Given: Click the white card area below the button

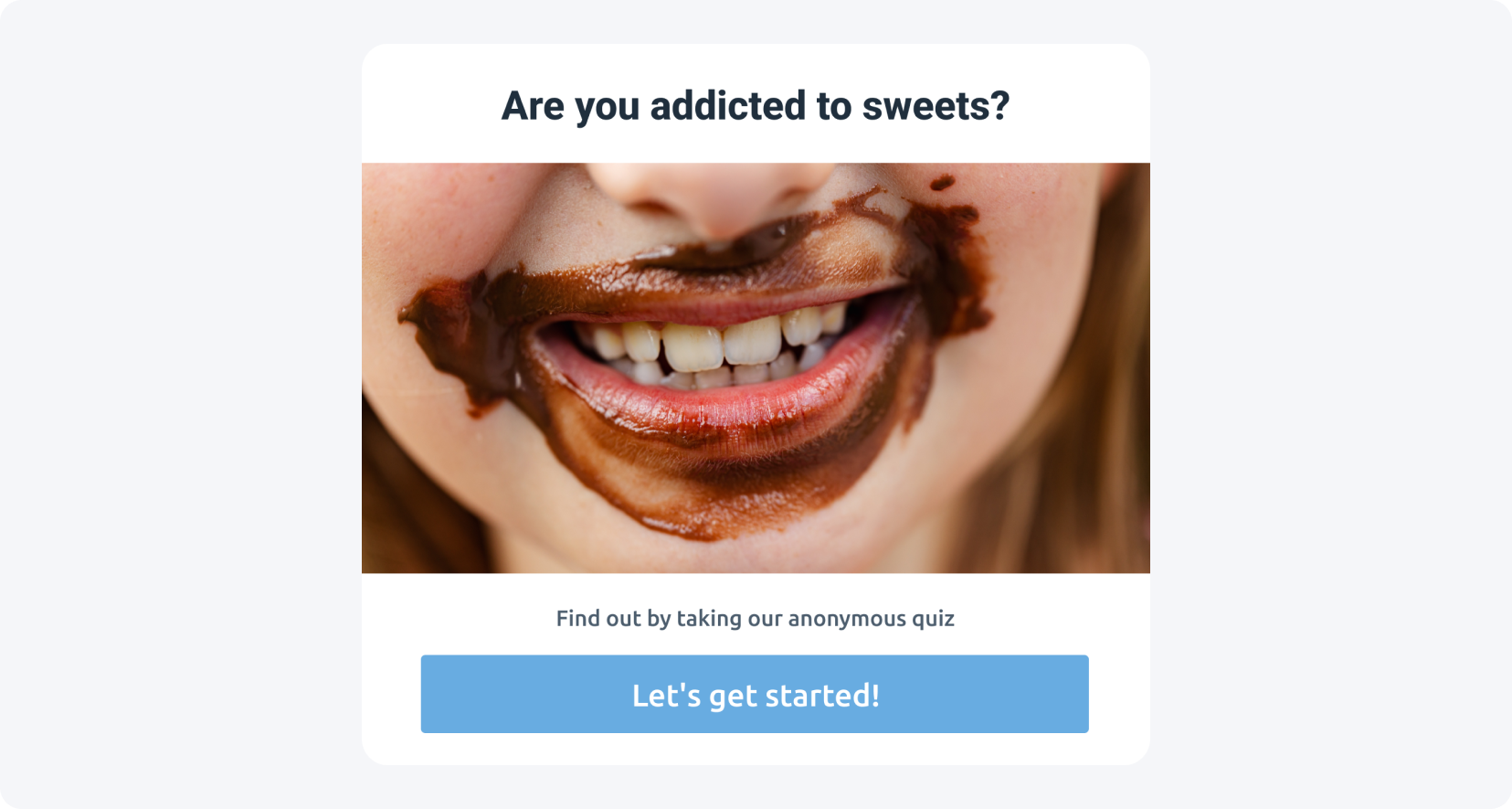Looking at the screenshot, I should pyautogui.click(x=756, y=749).
